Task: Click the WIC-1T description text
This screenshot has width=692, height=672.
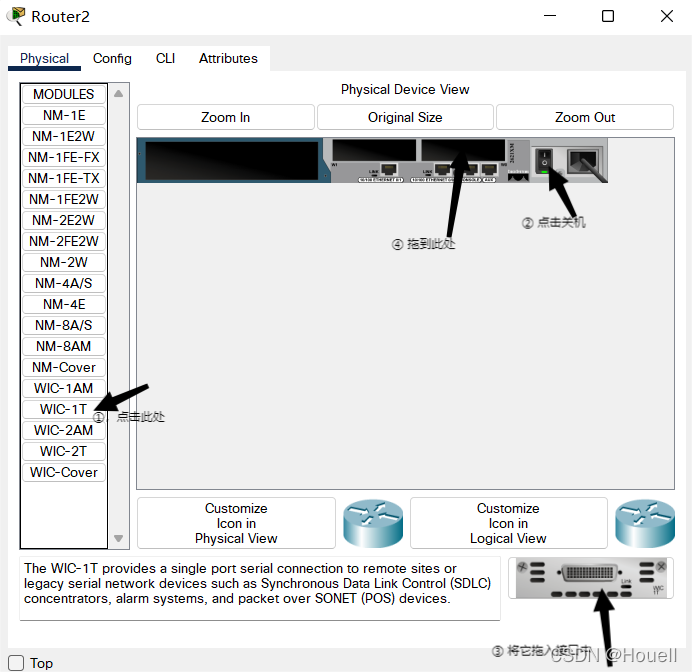Action: 257,583
